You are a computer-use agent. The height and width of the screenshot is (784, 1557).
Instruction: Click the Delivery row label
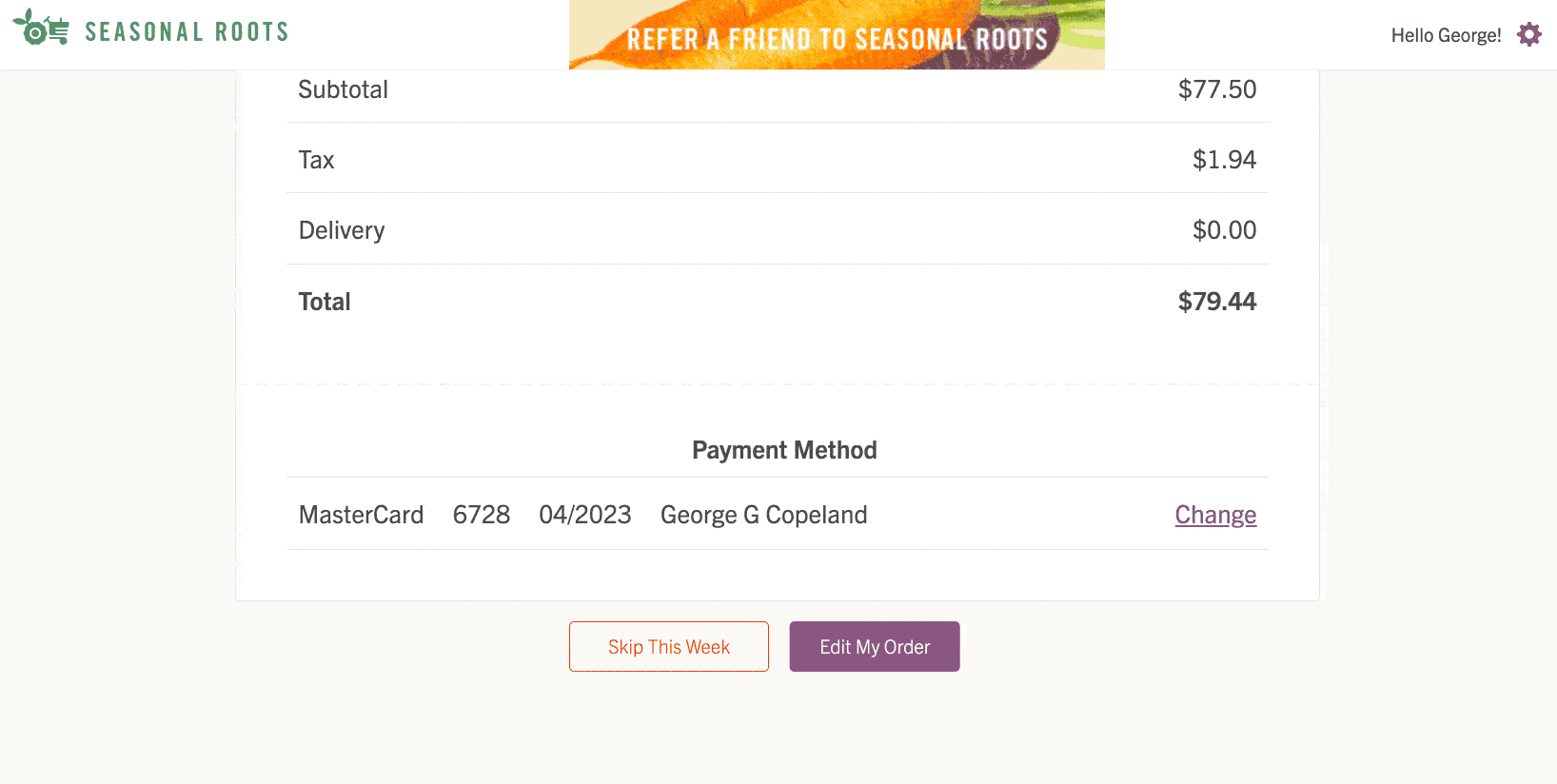coord(342,230)
